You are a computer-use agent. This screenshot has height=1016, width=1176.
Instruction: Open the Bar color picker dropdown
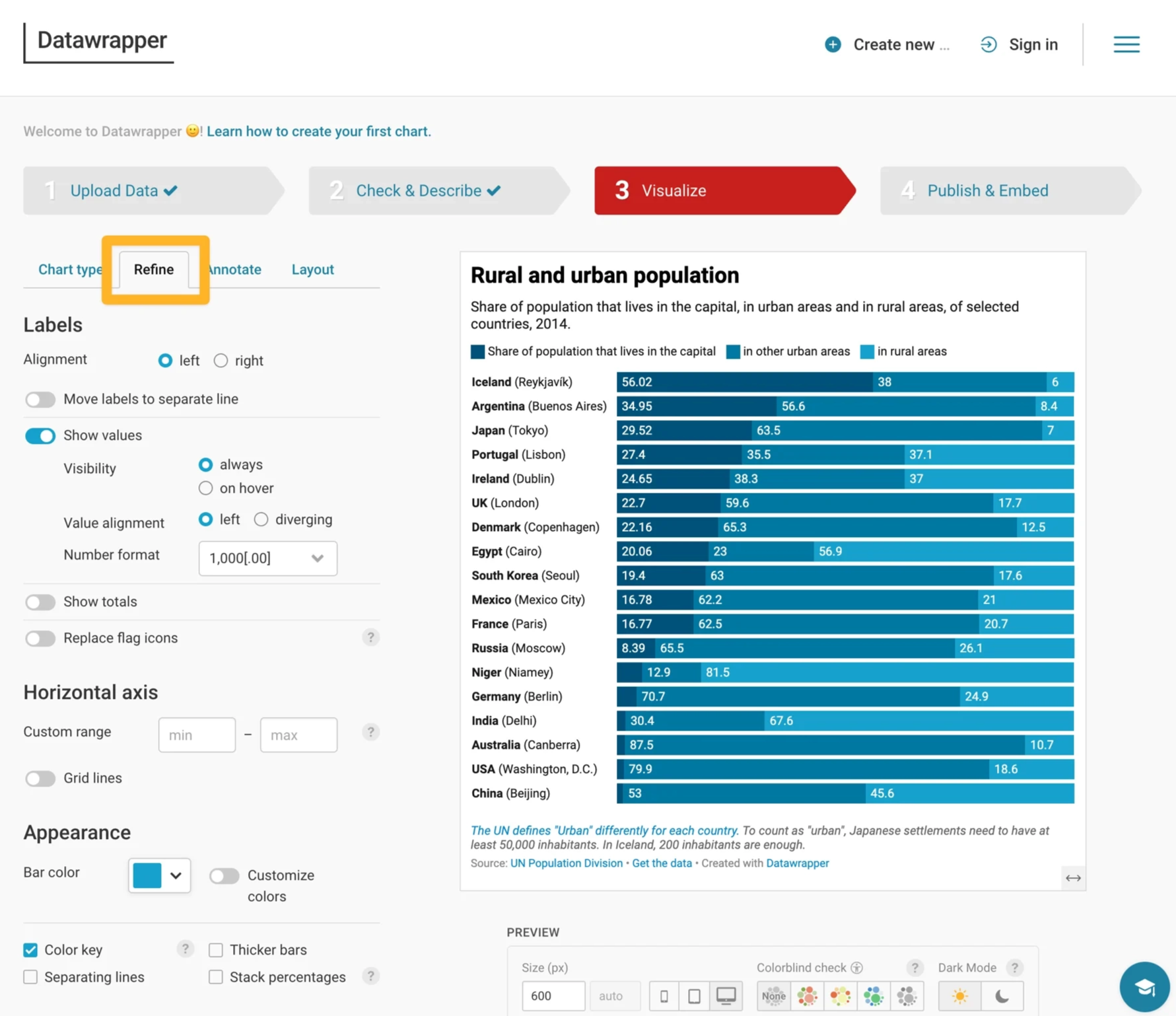tap(159, 876)
